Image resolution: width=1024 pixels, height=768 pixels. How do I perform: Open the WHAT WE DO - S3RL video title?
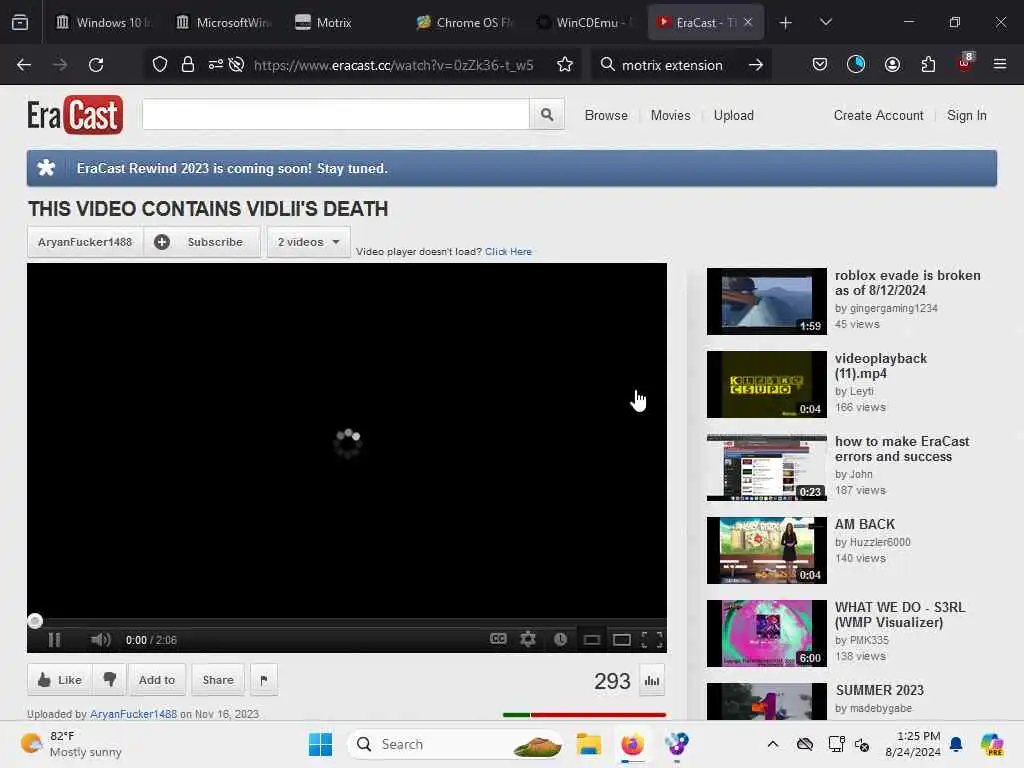900,615
